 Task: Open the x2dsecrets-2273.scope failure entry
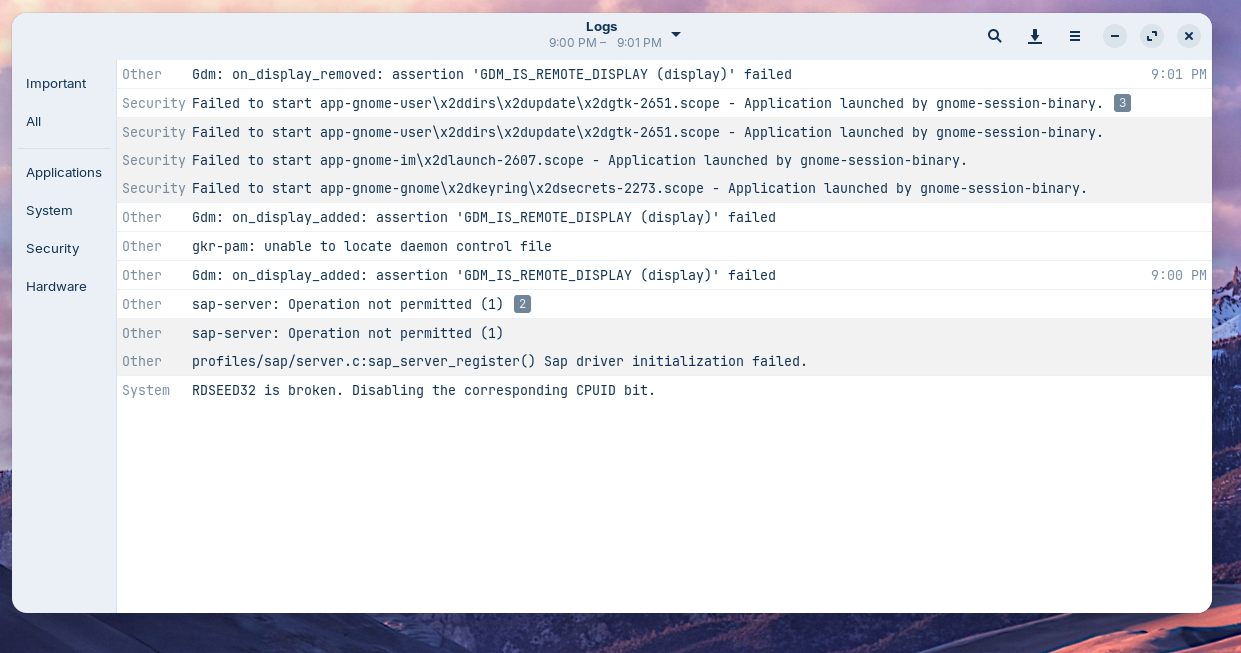(x=664, y=188)
